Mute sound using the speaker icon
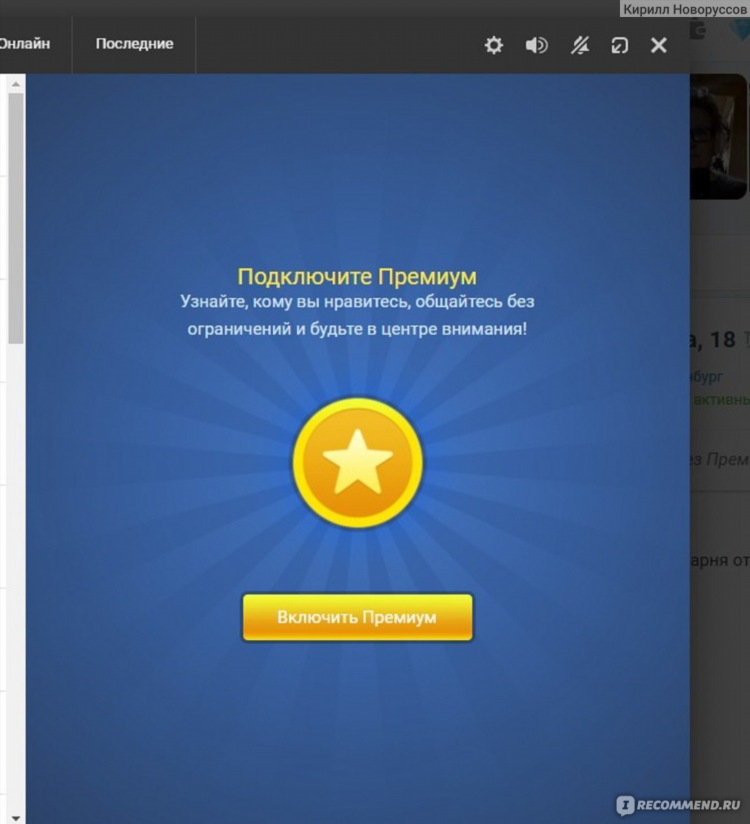 (537, 45)
